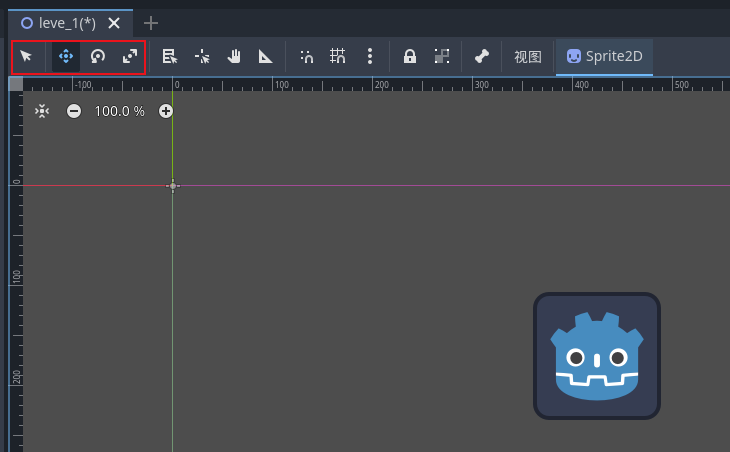
Task: Toggle grid snapping
Action: (338, 57)
